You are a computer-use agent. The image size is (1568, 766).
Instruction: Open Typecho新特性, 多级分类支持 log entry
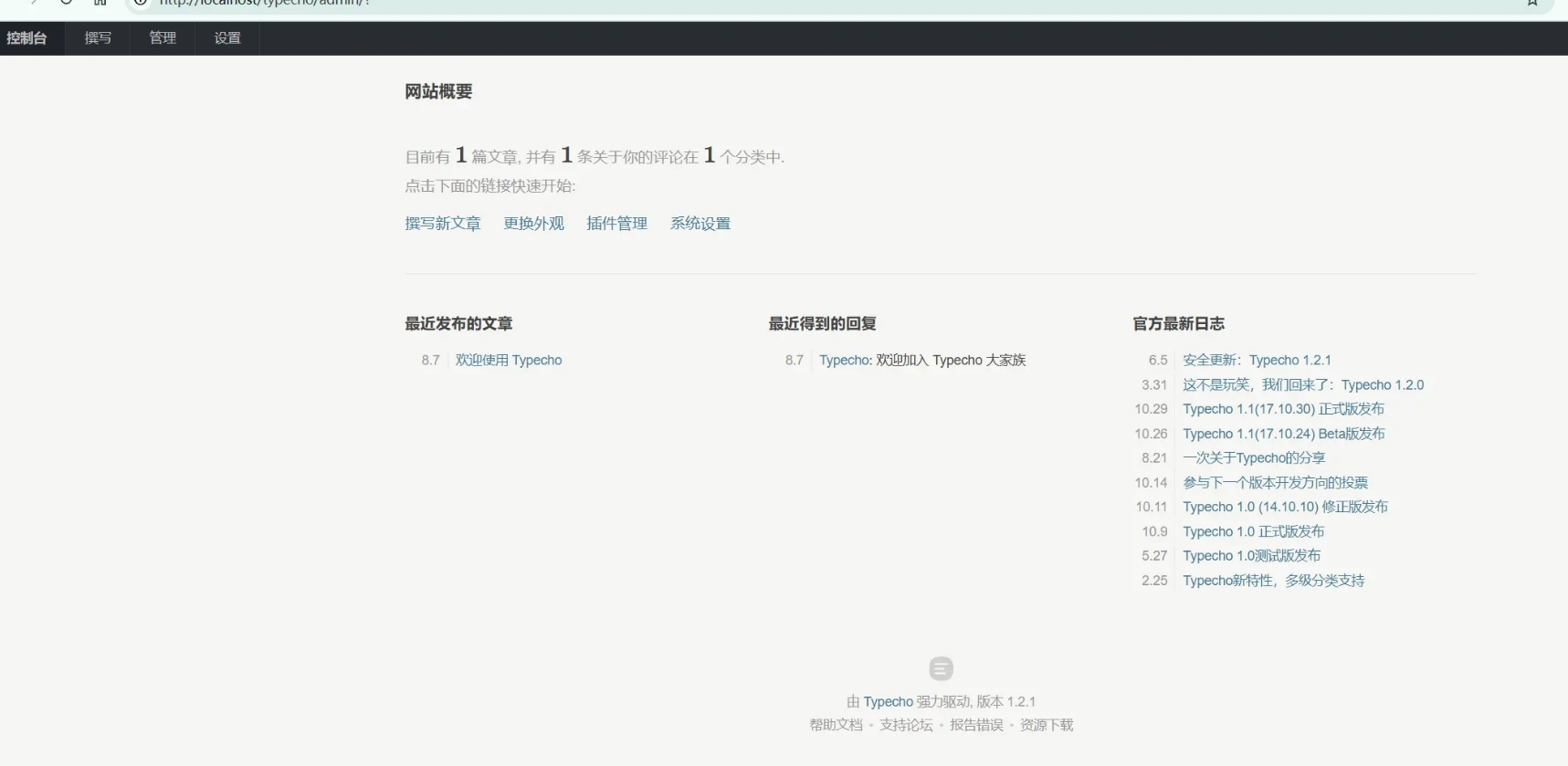(1273, 581)
